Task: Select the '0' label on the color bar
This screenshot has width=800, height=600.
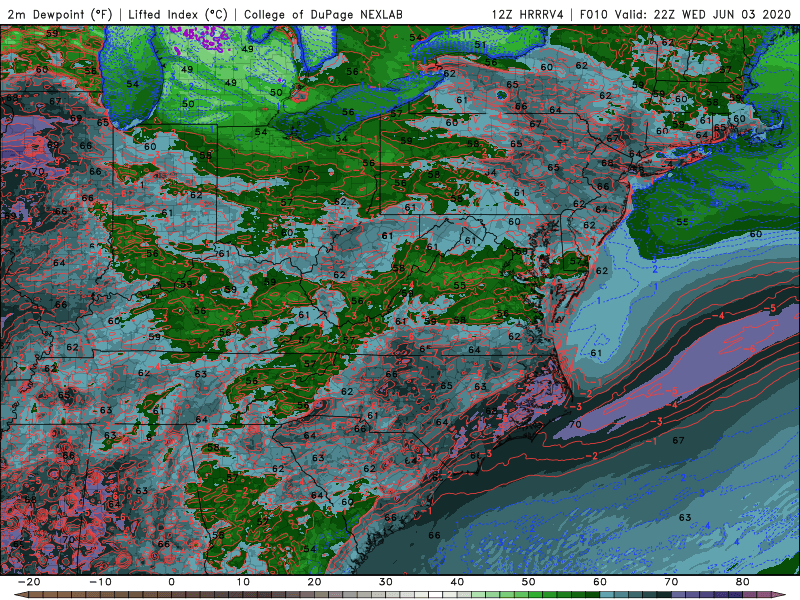Action: [171, 582]
